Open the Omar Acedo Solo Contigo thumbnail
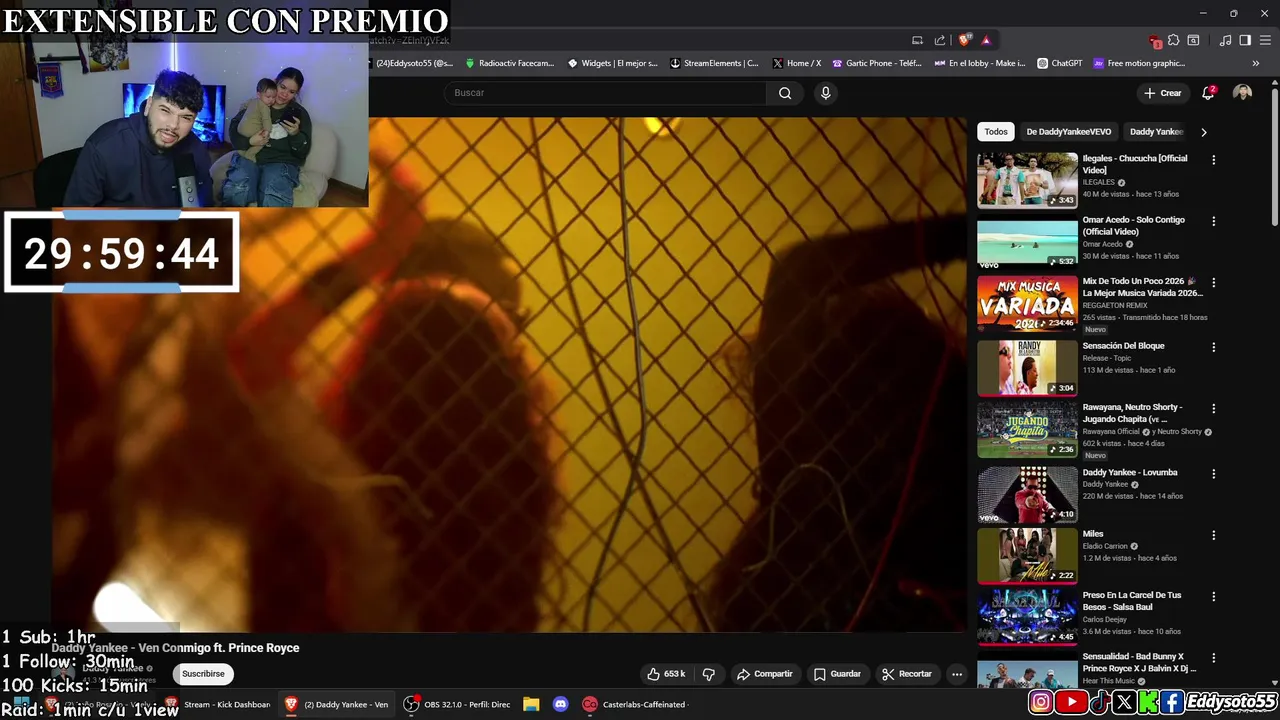1280x720 pixels. [x=1027, y=242]
